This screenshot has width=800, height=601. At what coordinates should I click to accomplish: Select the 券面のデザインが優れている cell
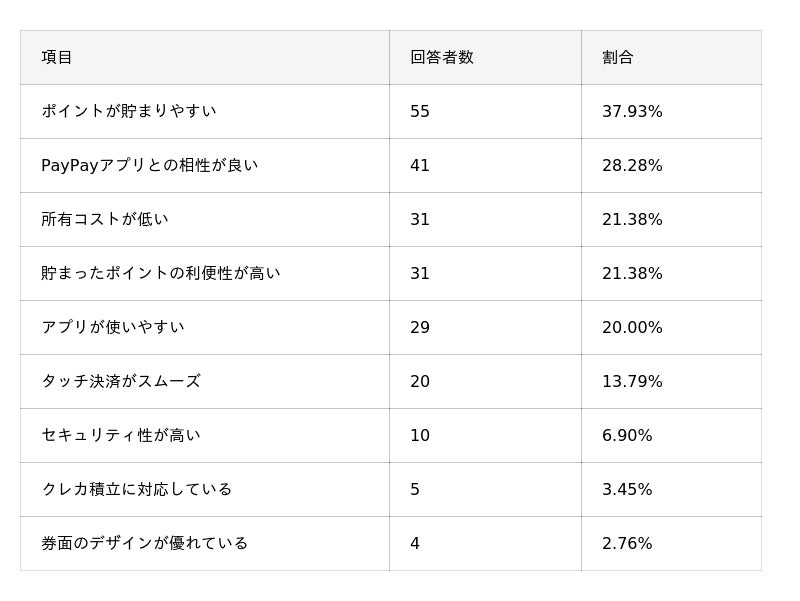pos(144,543)
